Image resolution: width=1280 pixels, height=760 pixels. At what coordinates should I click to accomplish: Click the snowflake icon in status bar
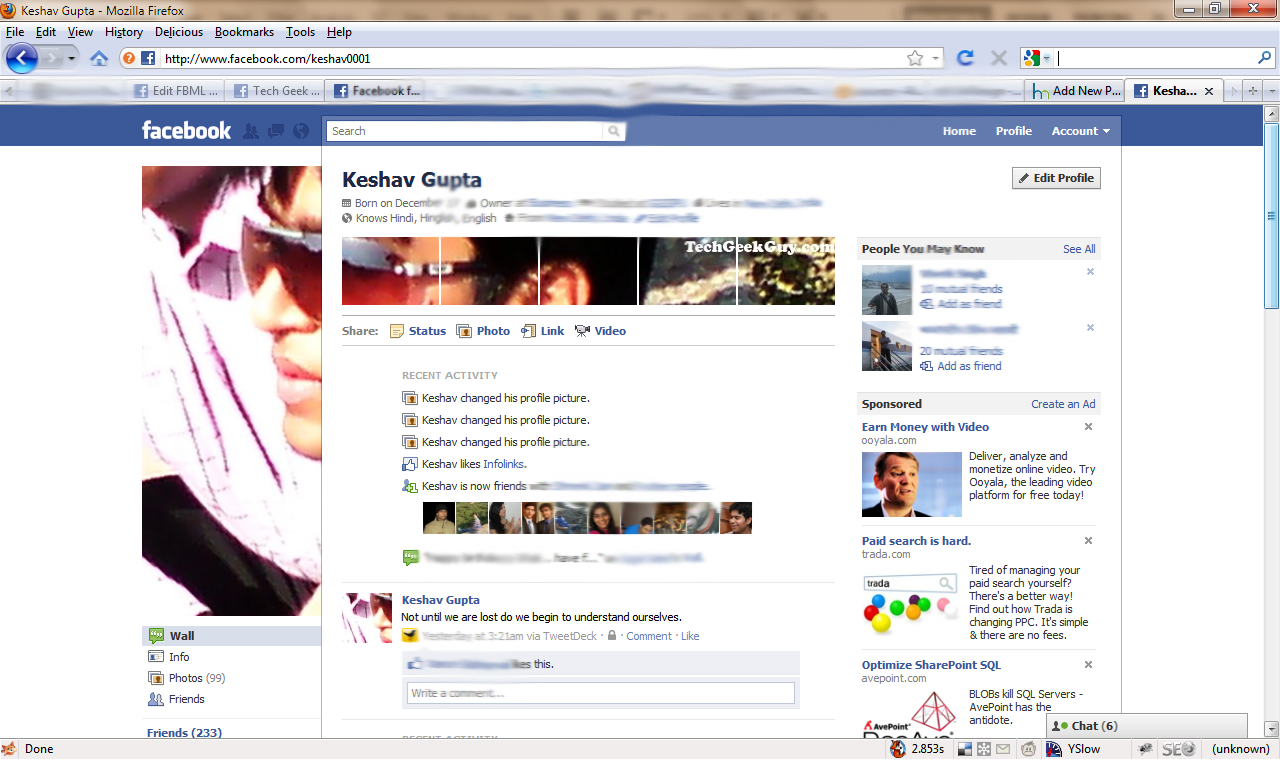point(984,749)
